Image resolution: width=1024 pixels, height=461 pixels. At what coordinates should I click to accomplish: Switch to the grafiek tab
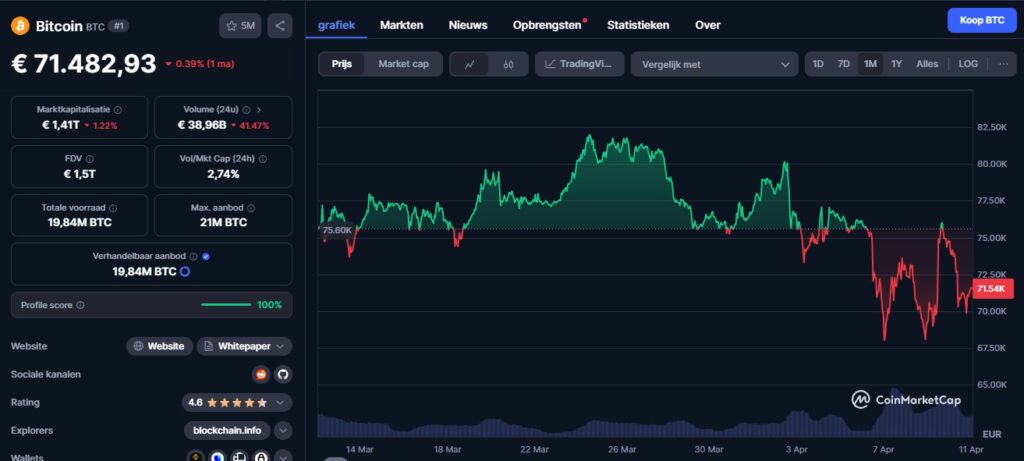(336, 25)
